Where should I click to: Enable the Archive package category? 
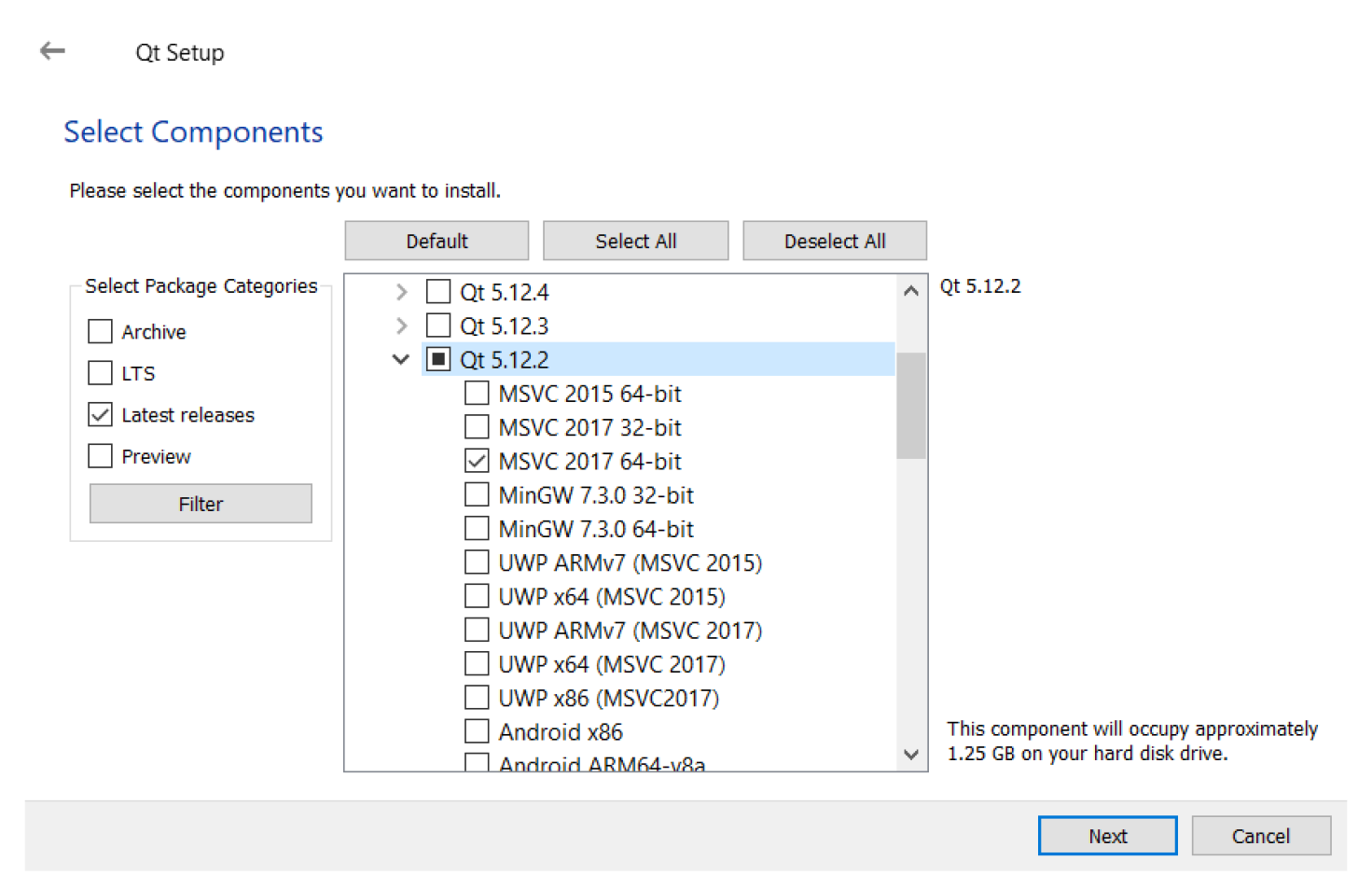pos(100,331)
